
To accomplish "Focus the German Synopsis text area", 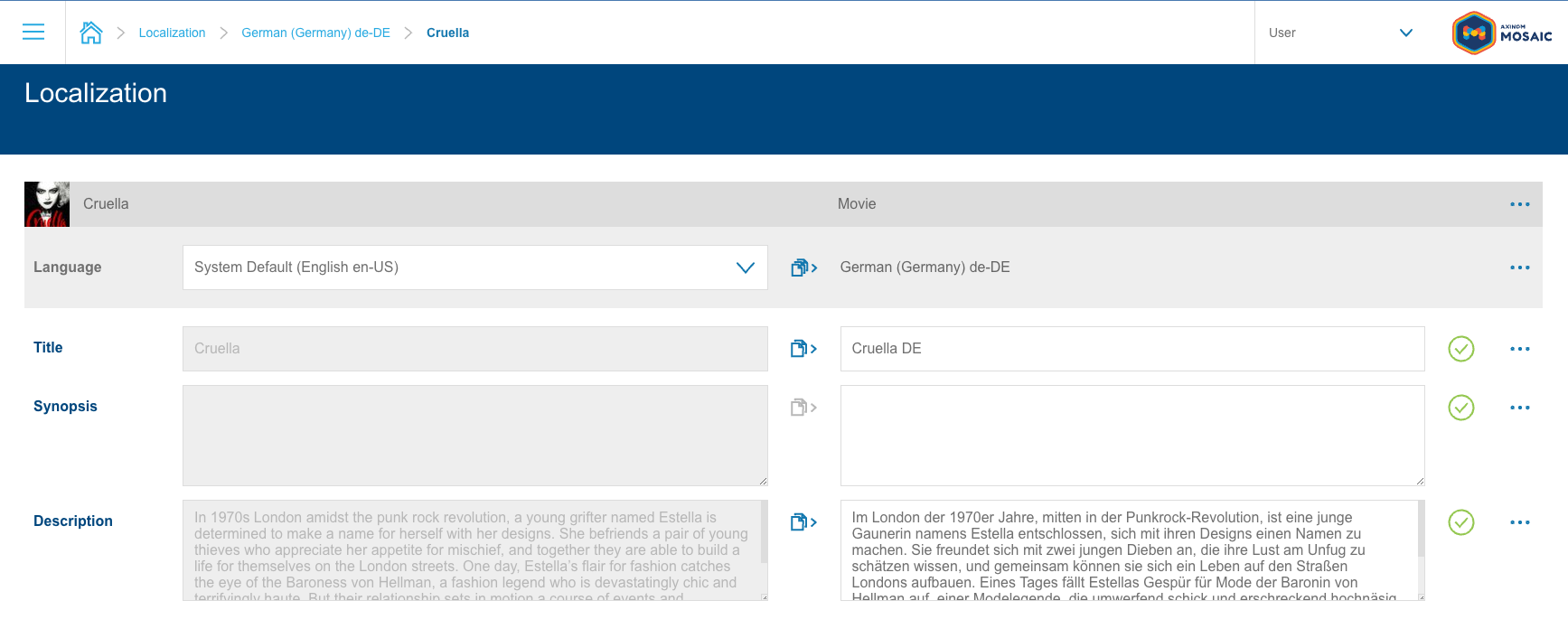I will coord(1131,436).
